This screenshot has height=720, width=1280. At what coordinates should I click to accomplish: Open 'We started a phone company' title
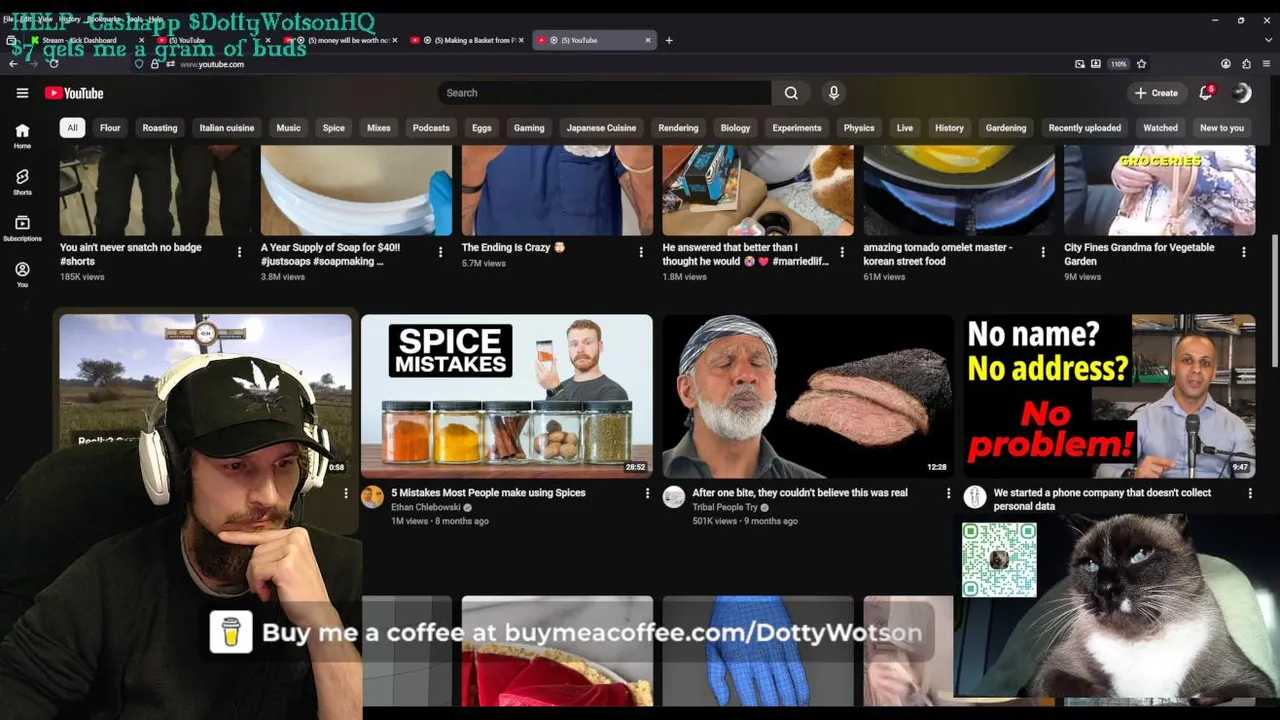[x=1102, y=499]
